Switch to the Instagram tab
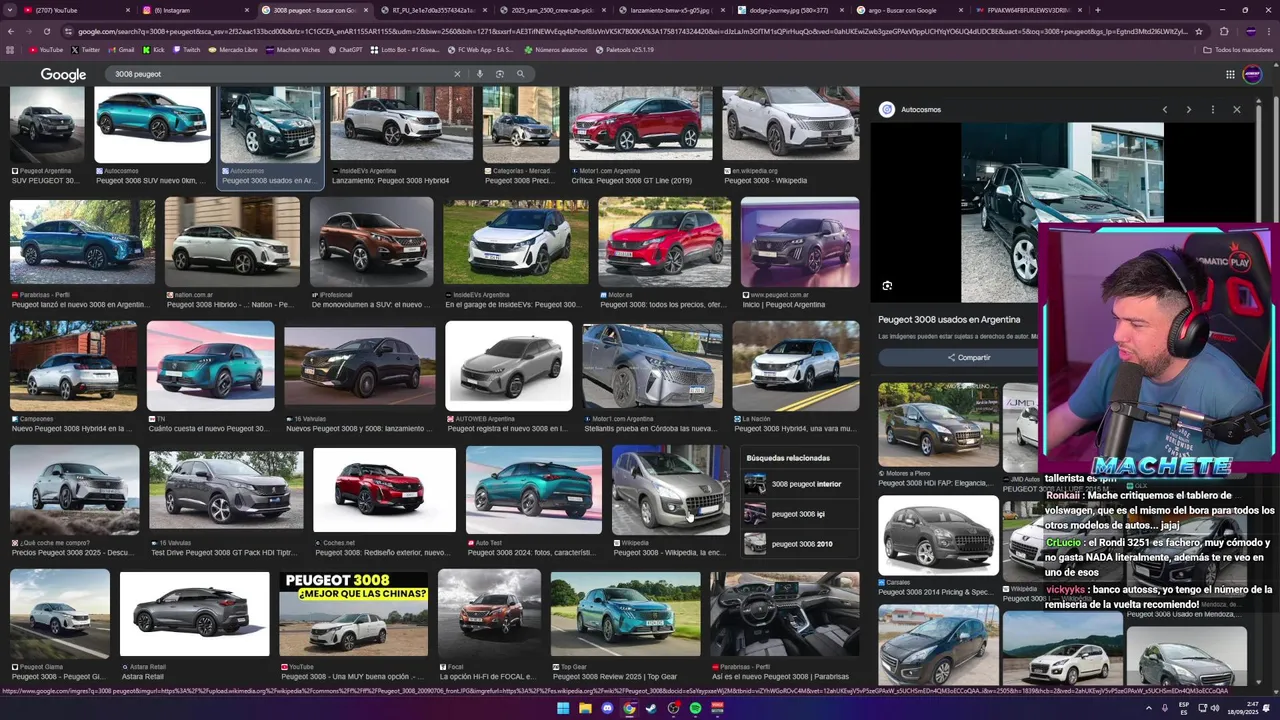This screenshot has height=720, width=1280. click(193, 10)
